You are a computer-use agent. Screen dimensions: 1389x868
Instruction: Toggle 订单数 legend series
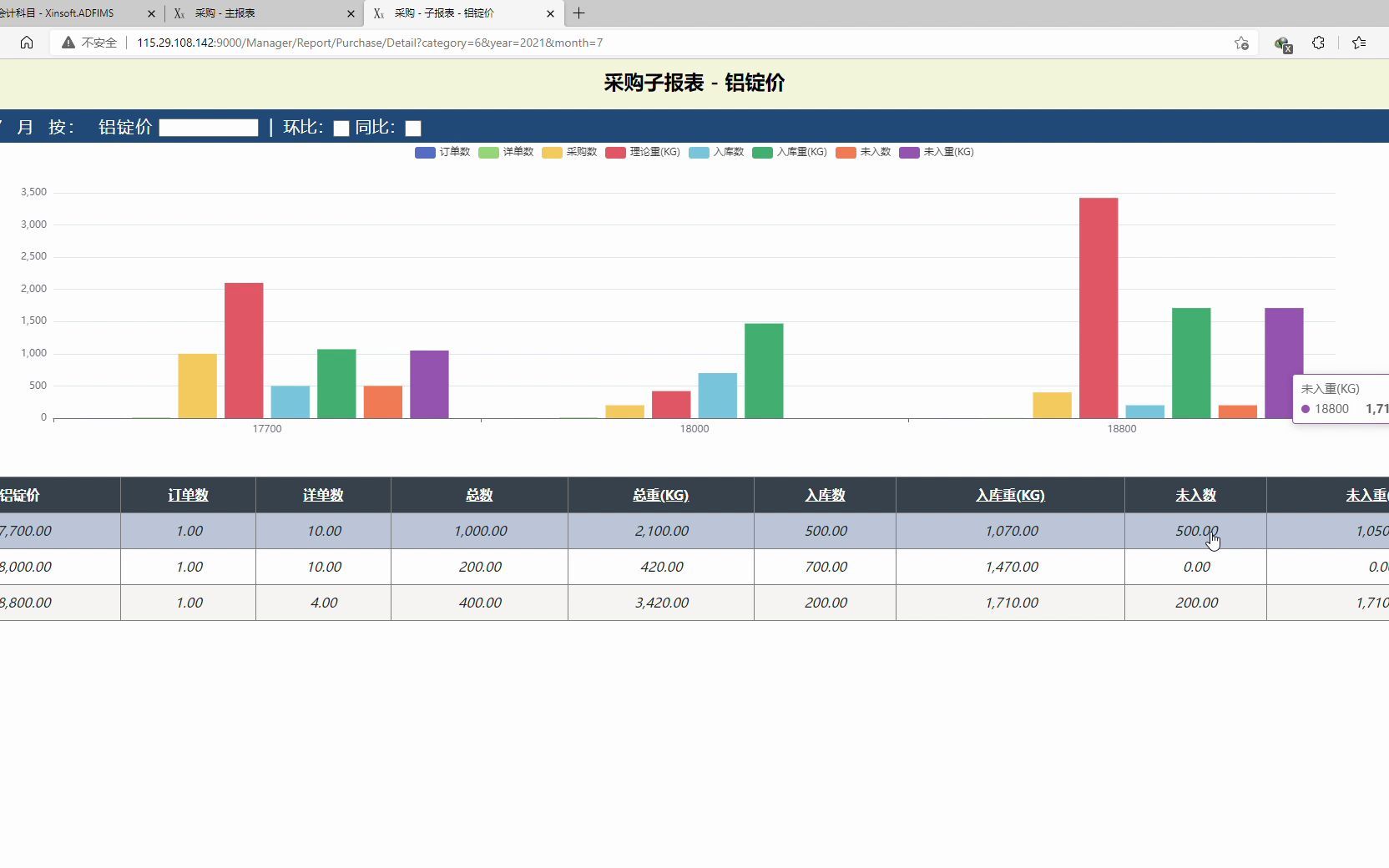click(x=442, y=152)
